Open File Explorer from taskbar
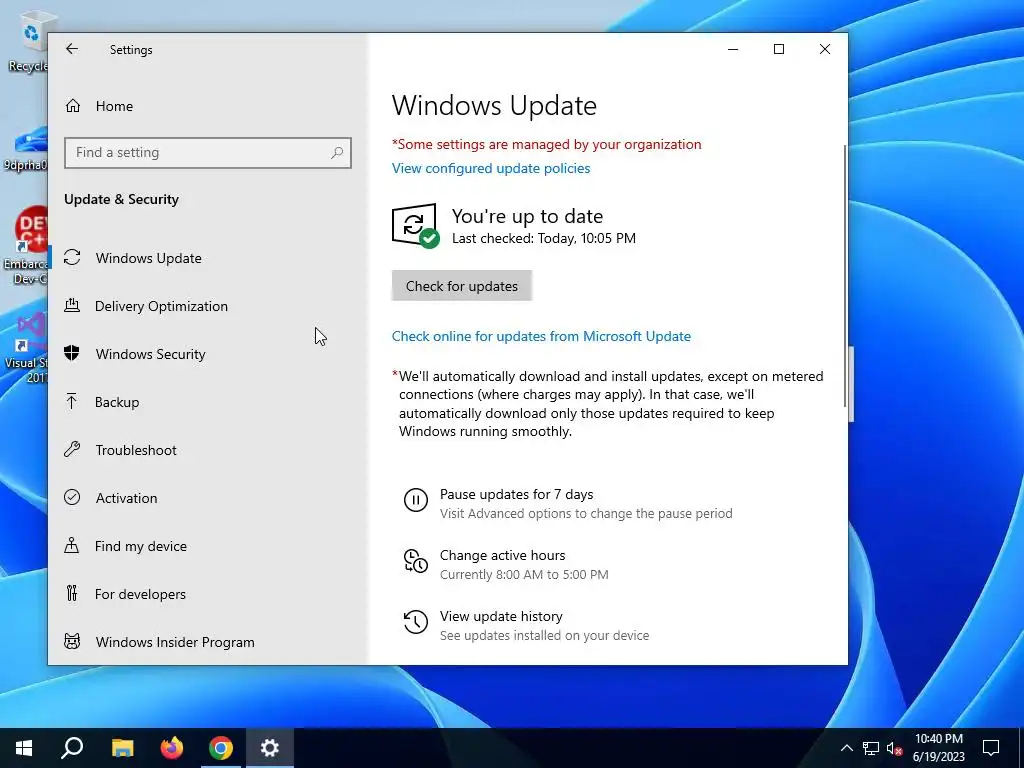This screenshot has width=1024, height=768. point(122,748)
